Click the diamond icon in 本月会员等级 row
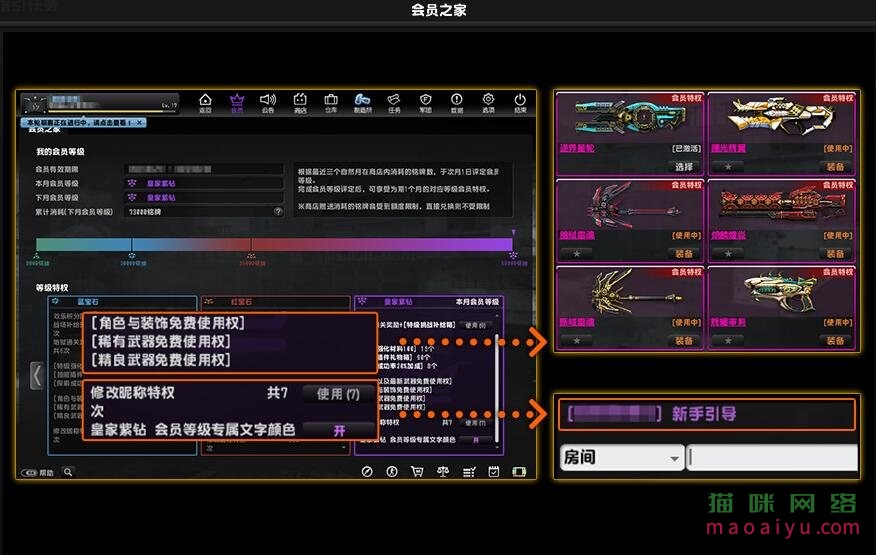876x555 pixels. coord(132,183)
